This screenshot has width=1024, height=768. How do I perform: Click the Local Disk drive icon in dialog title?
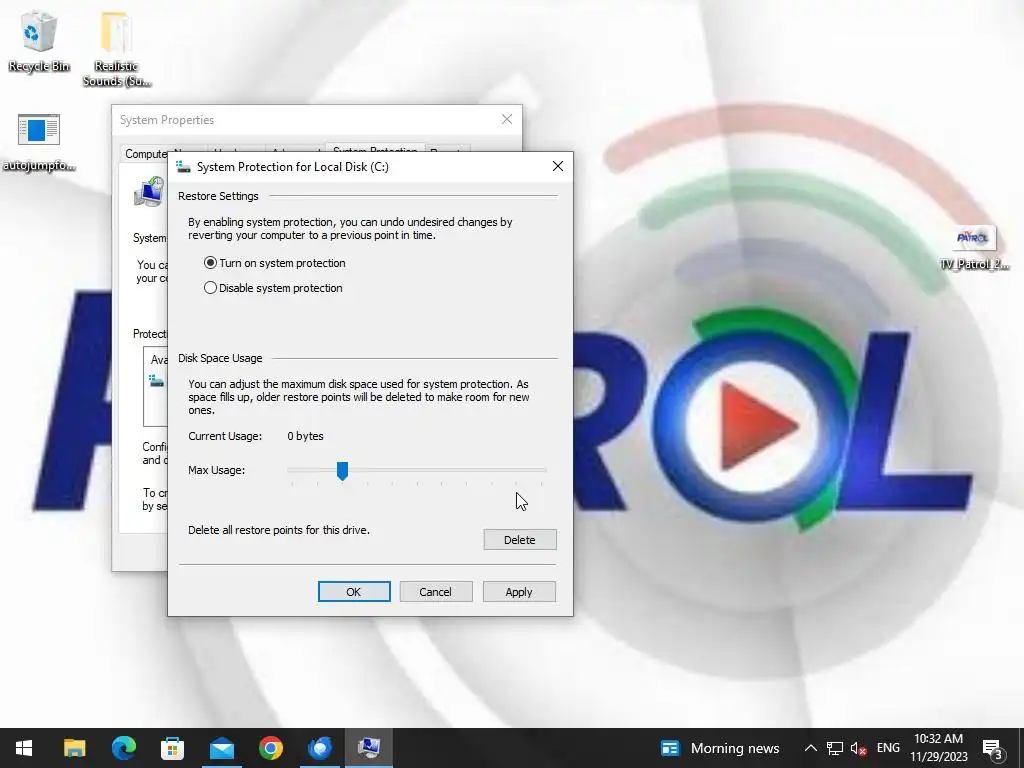pyautogui.click(x=184, y=167)
